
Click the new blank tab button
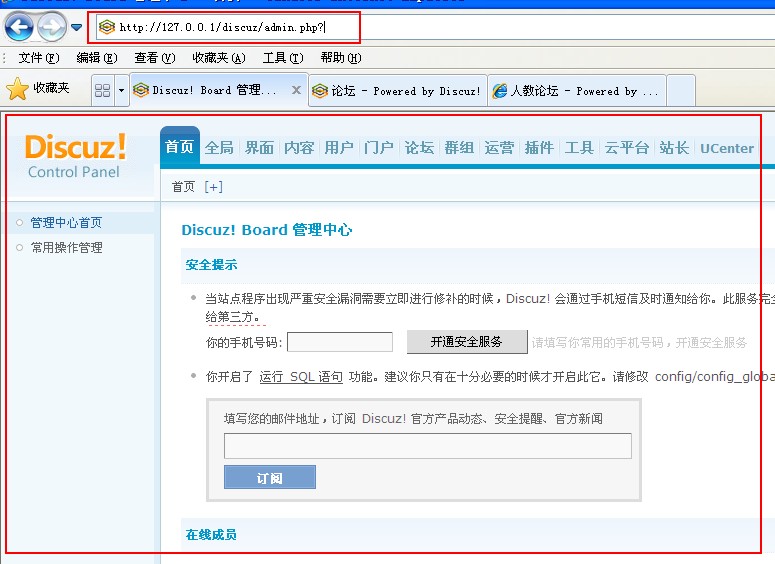681,90
